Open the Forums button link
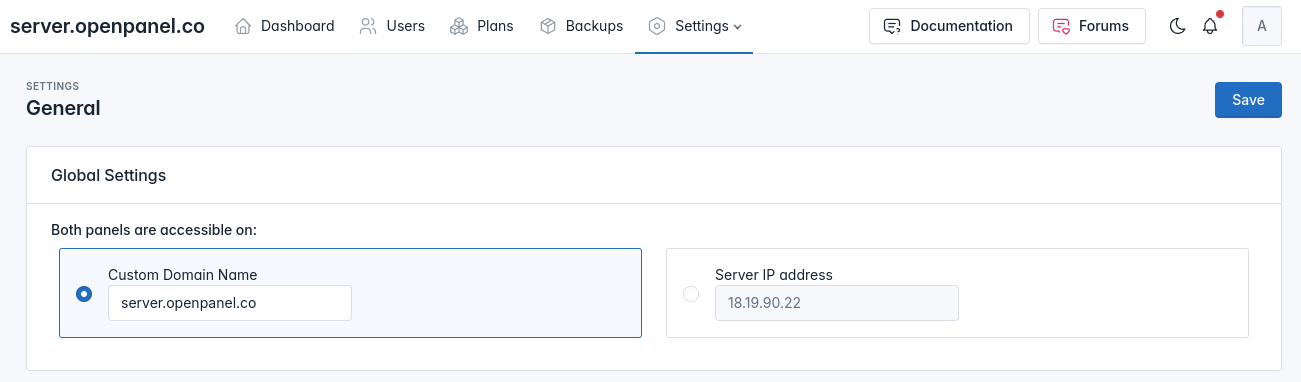This screenshot has height=382, width=1301. pyautogui.click(x=1091, y=26)
